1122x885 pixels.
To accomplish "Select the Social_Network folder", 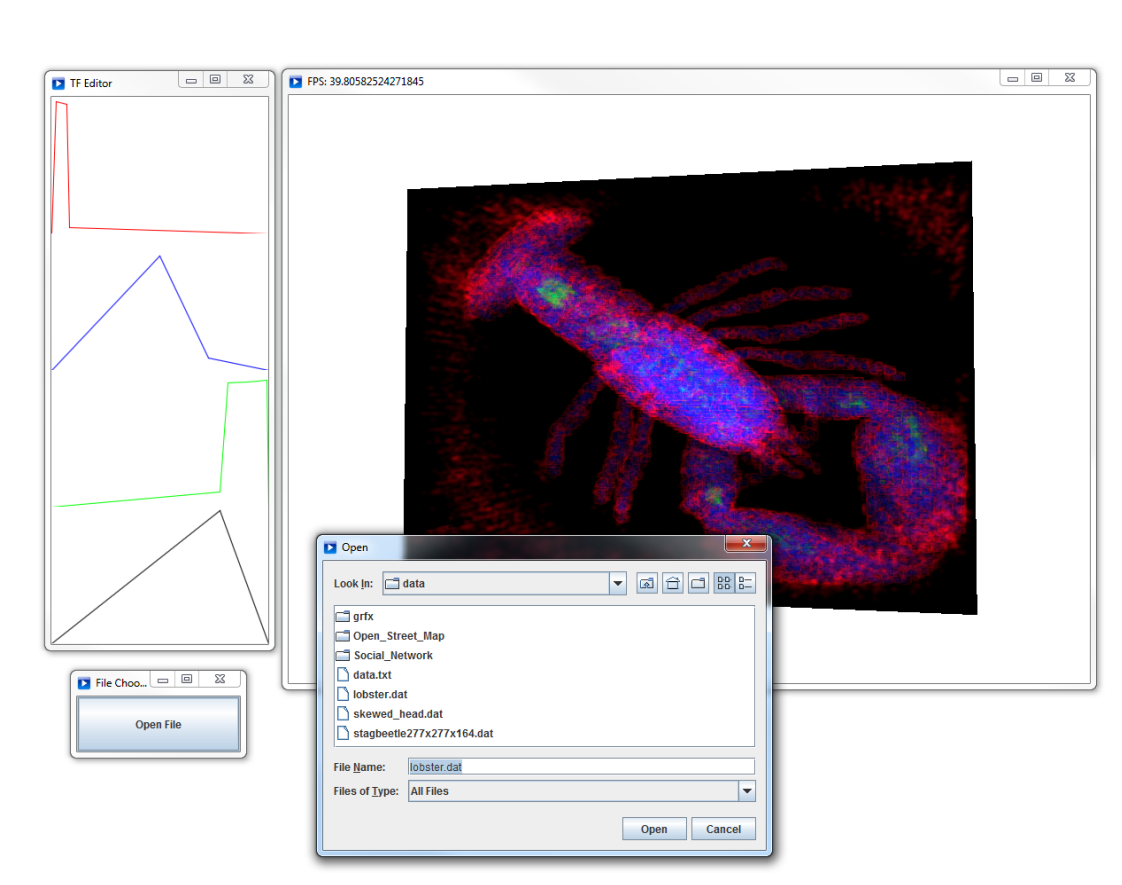I will click(392, 655).
